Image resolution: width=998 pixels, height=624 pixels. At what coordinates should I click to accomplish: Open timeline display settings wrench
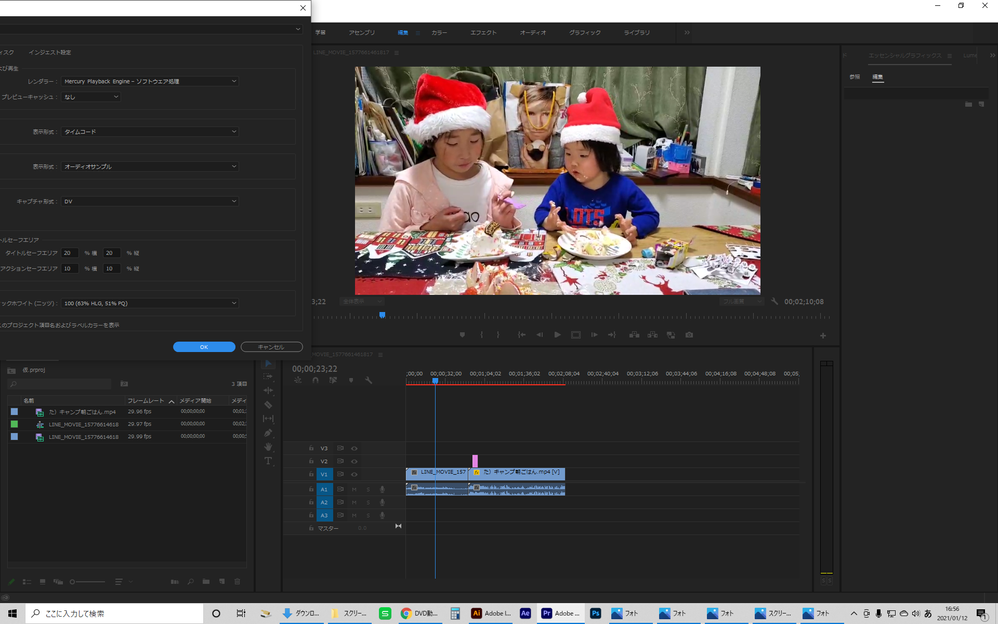click(x=369, y=380)
